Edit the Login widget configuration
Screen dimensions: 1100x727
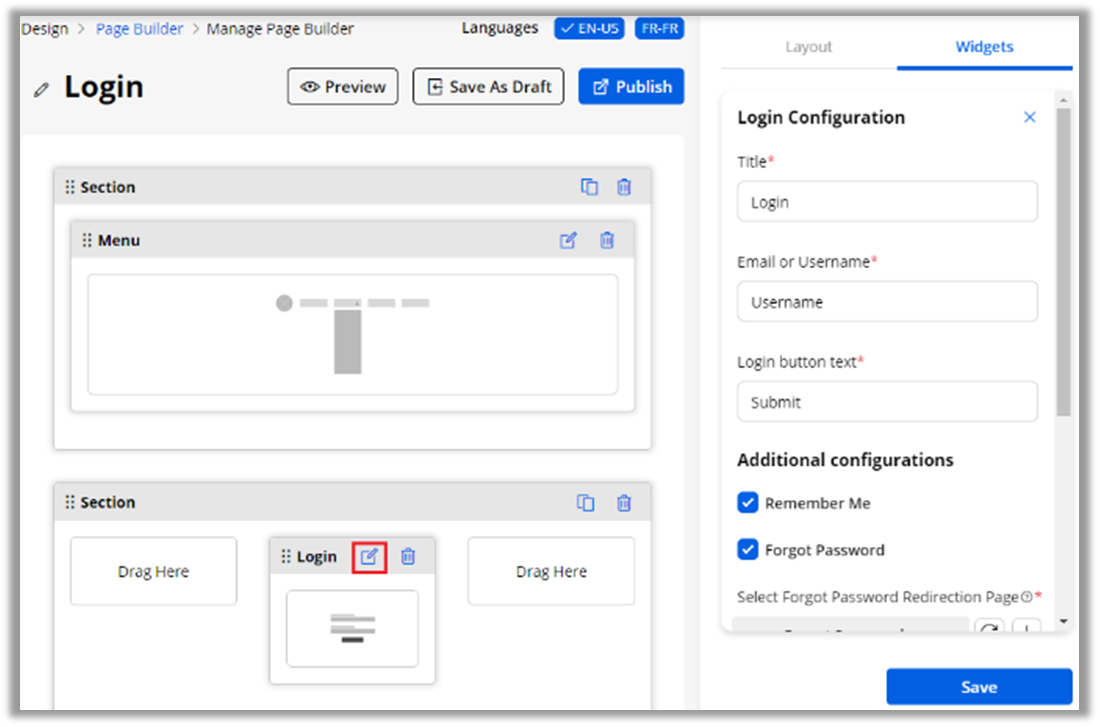(x=369, y=557)
